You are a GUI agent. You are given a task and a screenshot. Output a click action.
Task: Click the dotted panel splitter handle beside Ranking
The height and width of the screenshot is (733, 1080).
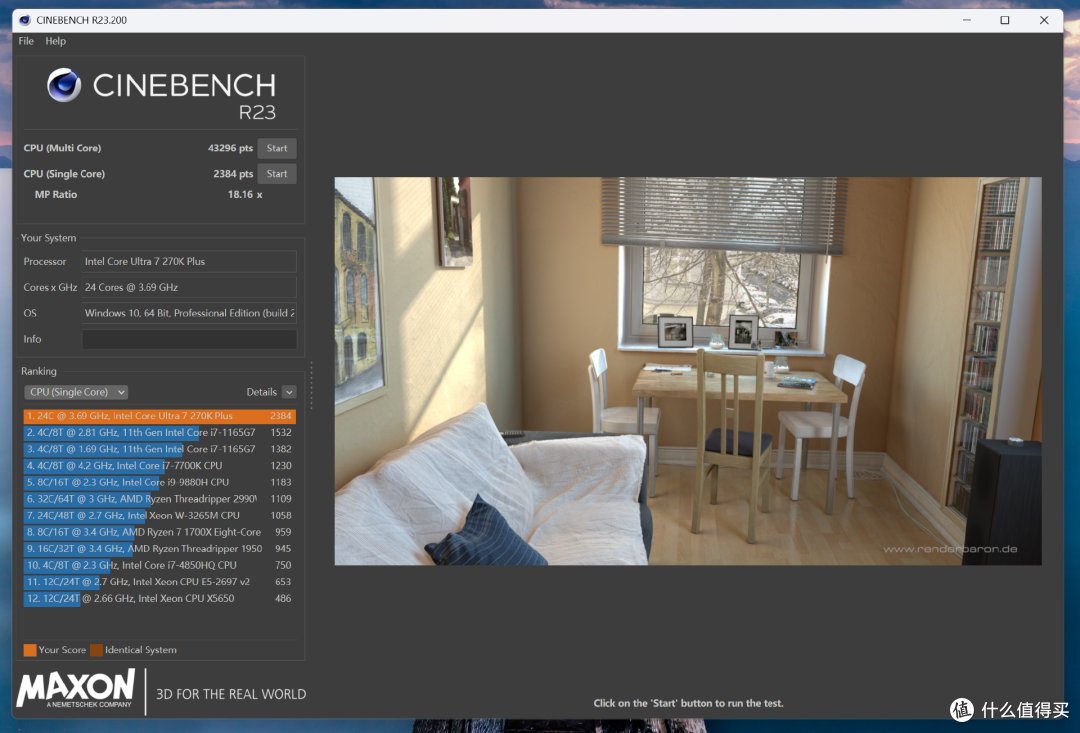(311, 386)
